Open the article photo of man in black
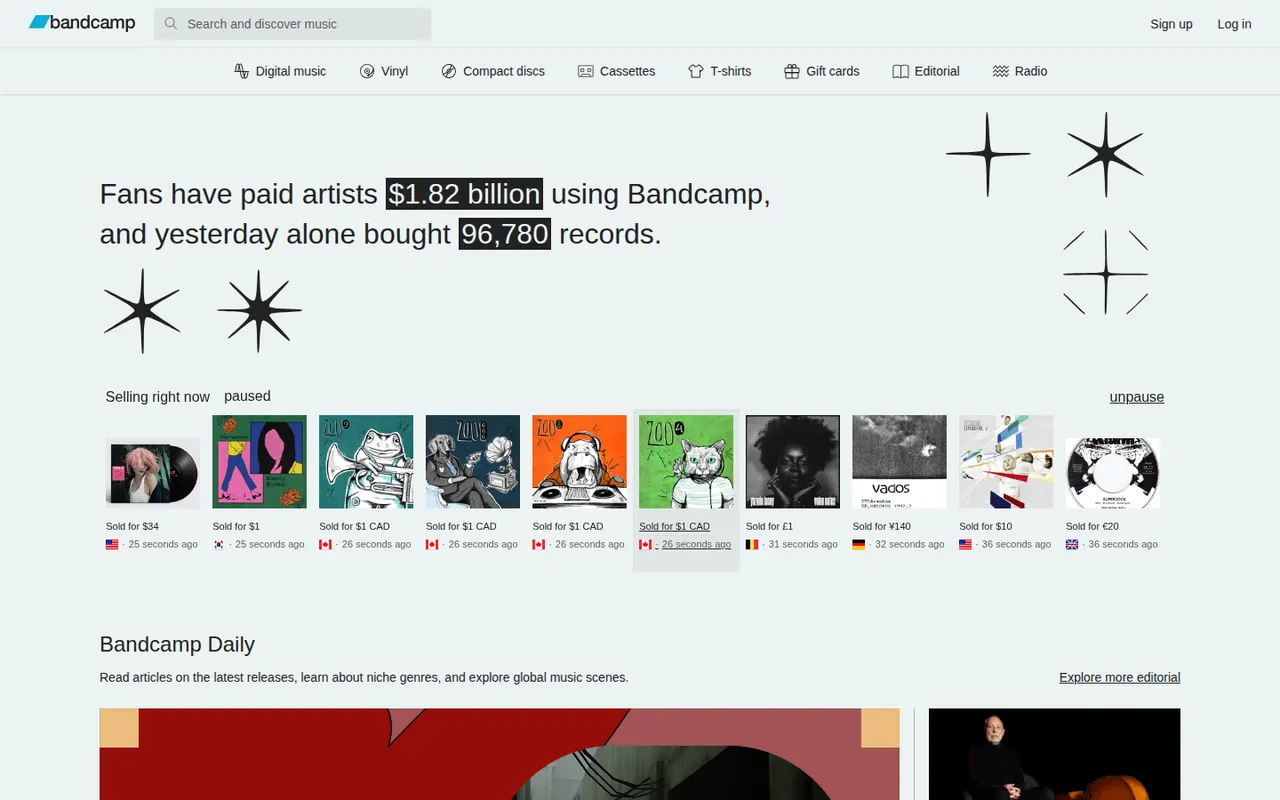Viewport: 1280px width, 800px height. (1055, 754)
